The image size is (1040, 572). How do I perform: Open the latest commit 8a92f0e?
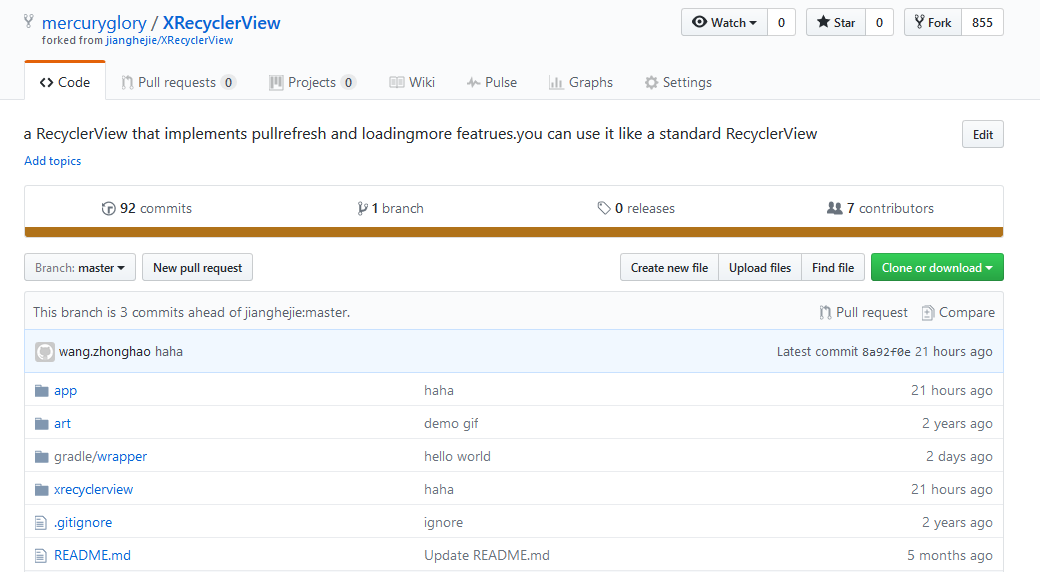(x=885, y=352)
